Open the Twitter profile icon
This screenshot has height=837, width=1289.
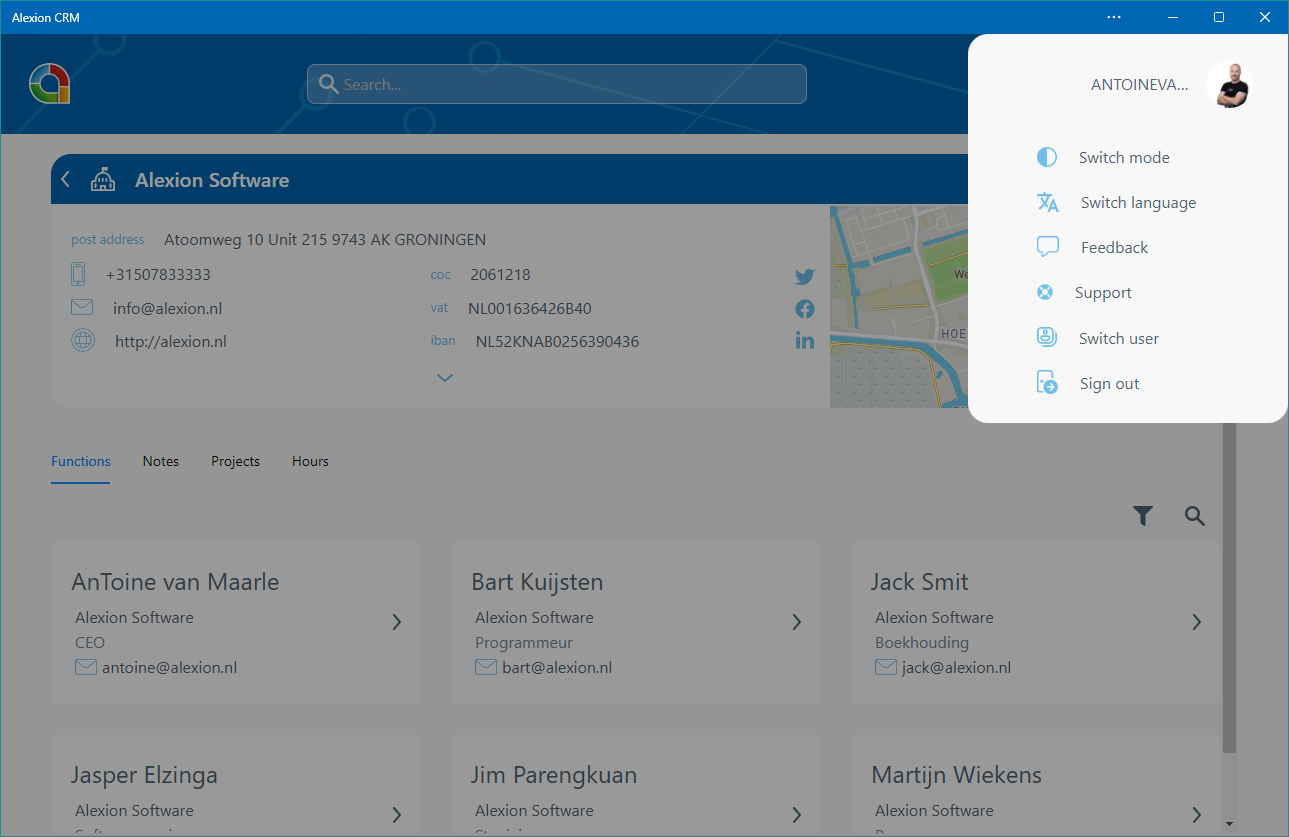click(x=805, y=277)
